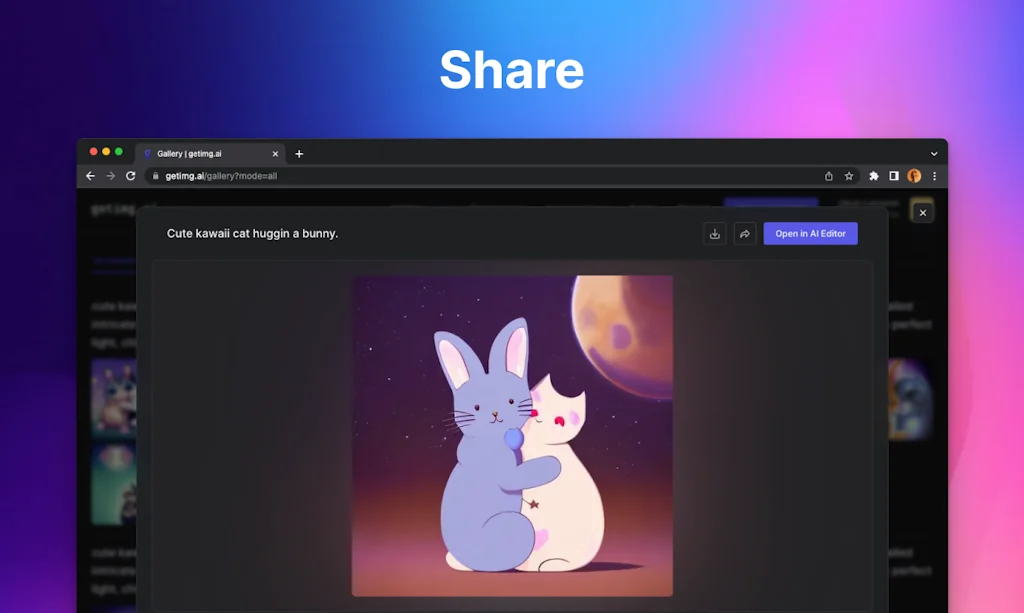Image resolution: width=1024 pixels, height=613 pixels.
Task: Click the address bar URL
Action: [220, 176]
